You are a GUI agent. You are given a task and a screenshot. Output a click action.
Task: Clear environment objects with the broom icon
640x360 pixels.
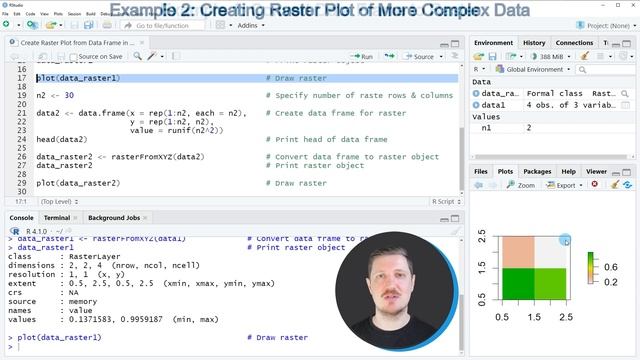coord(584,56)
